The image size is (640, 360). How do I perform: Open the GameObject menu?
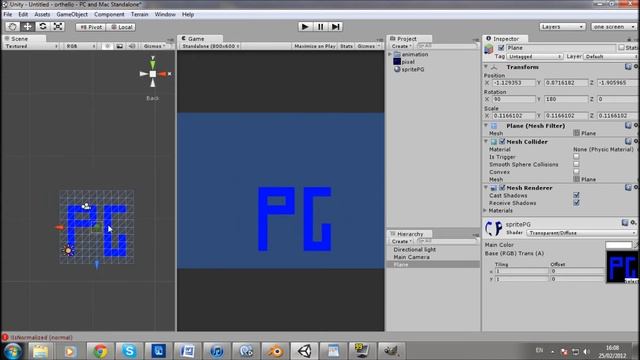(x=72, y=14)
